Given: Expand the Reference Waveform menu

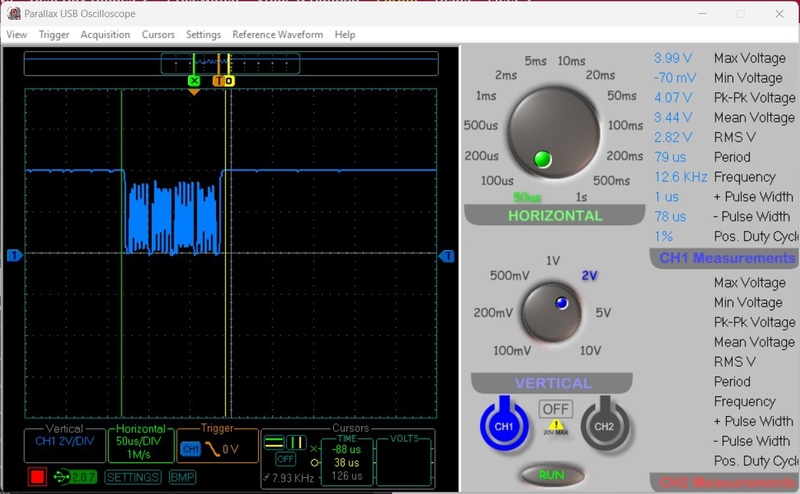Looking at the screenshot, I should point(277,35).
